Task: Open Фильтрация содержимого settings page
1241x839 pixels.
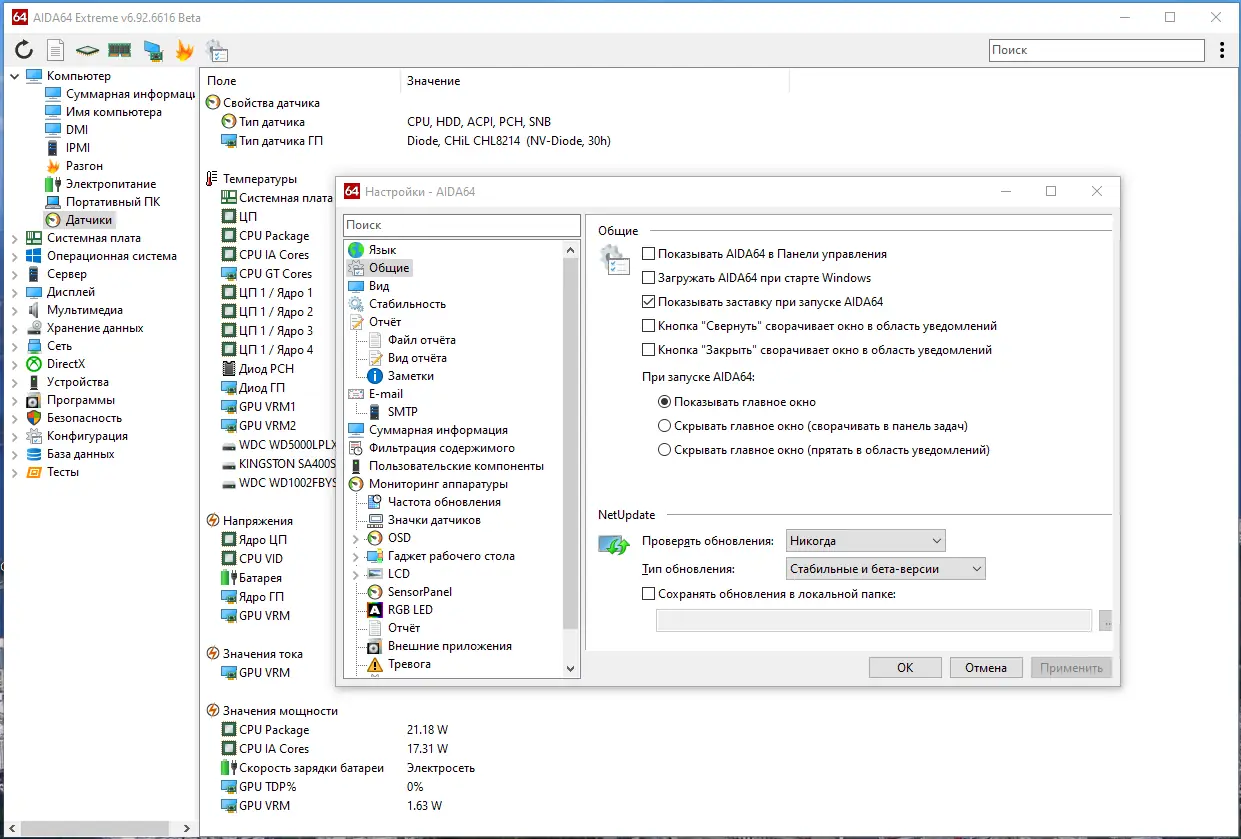Action: [x=442, y=448]
